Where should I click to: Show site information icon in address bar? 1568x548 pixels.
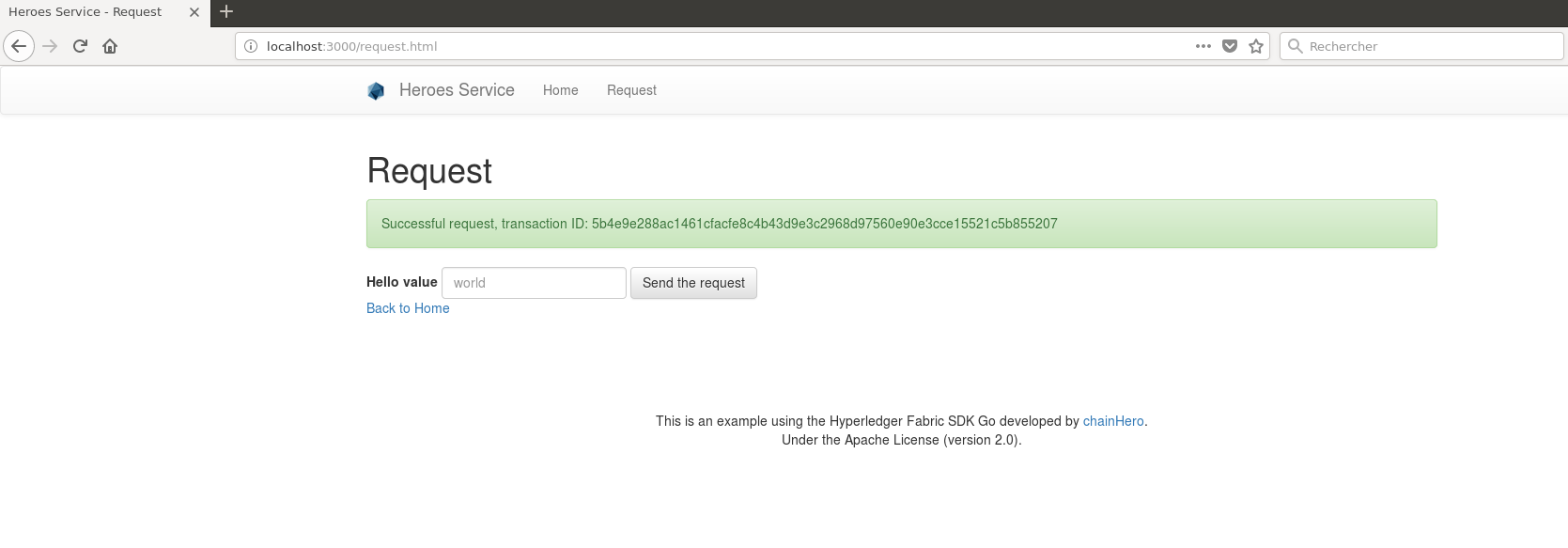(251, 46)
